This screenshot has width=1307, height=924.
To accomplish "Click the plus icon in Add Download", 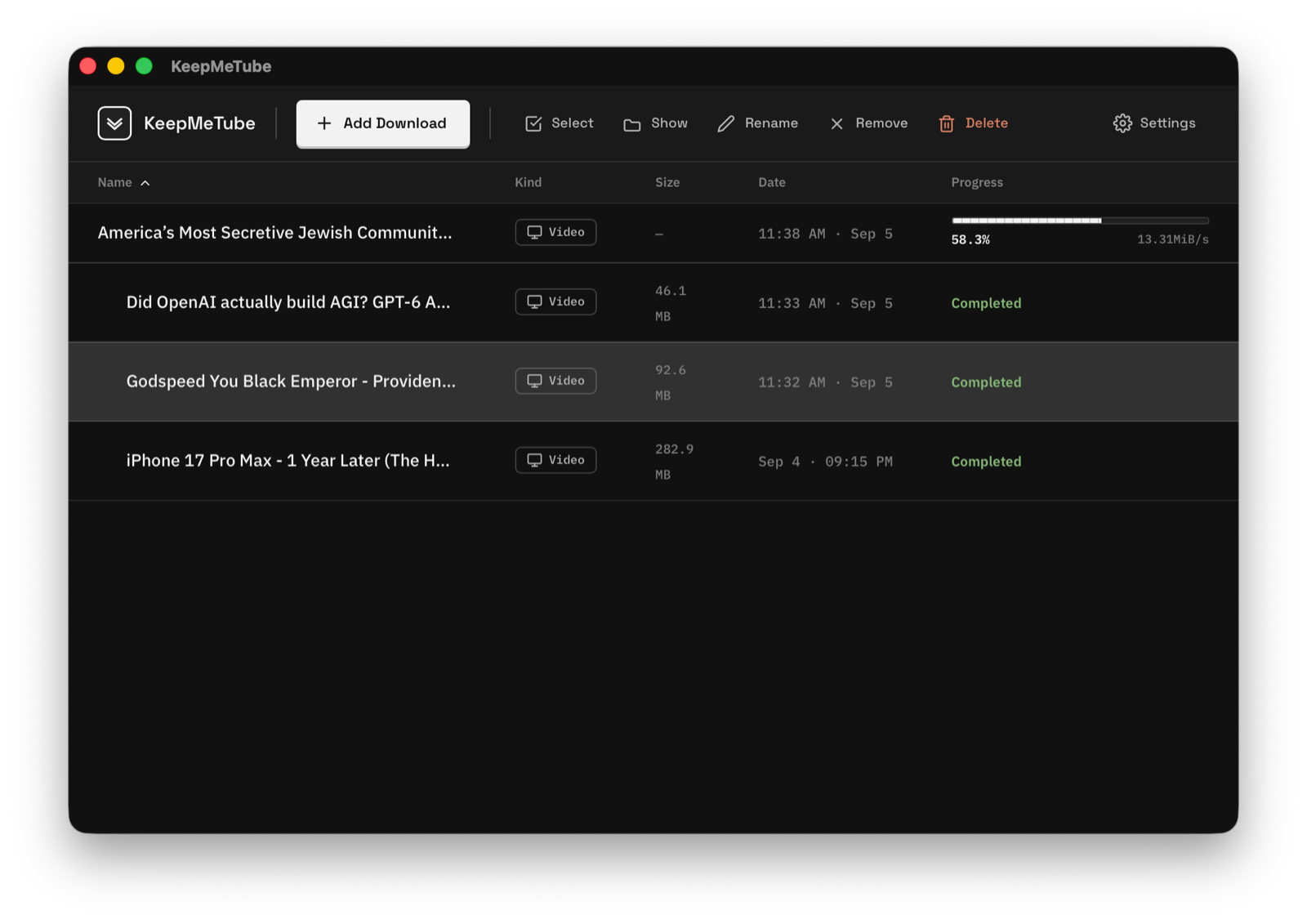I will pos(324,123).
